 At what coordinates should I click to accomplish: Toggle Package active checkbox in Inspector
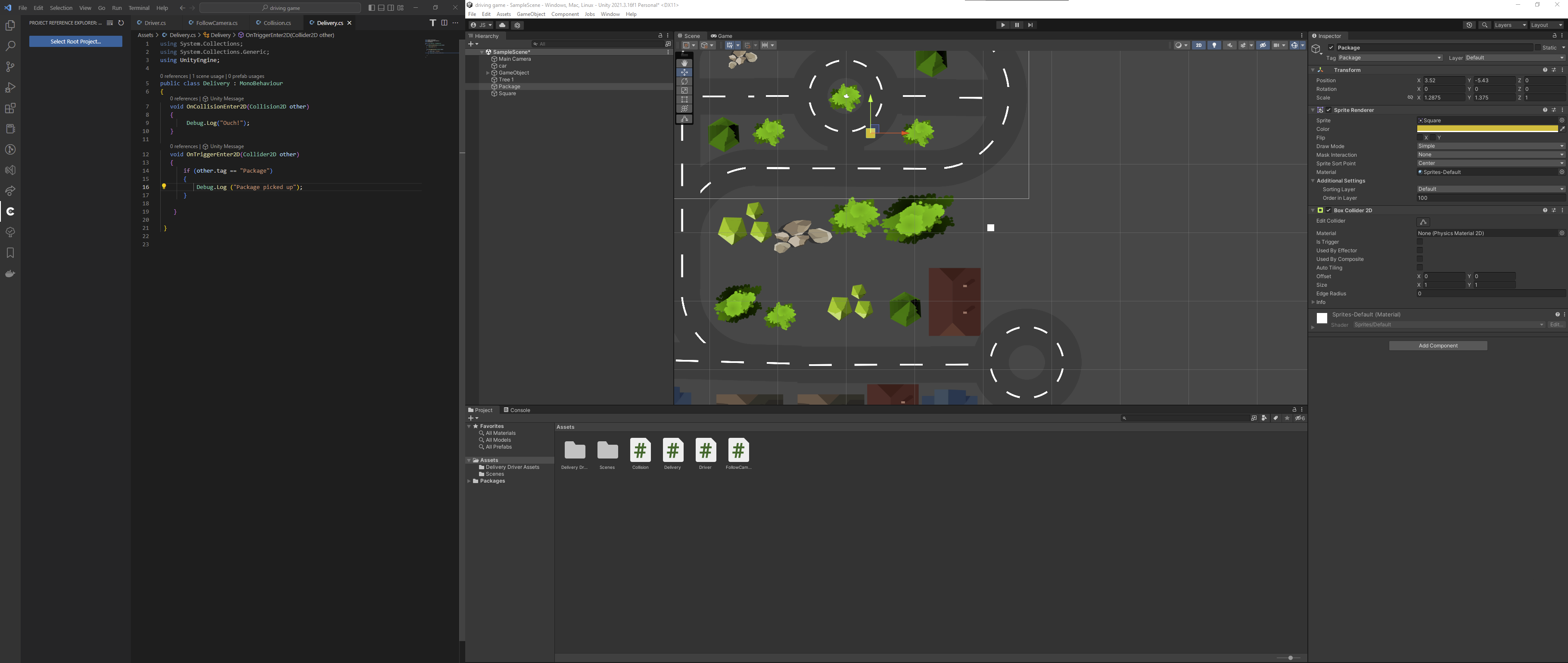point(1331,47)
